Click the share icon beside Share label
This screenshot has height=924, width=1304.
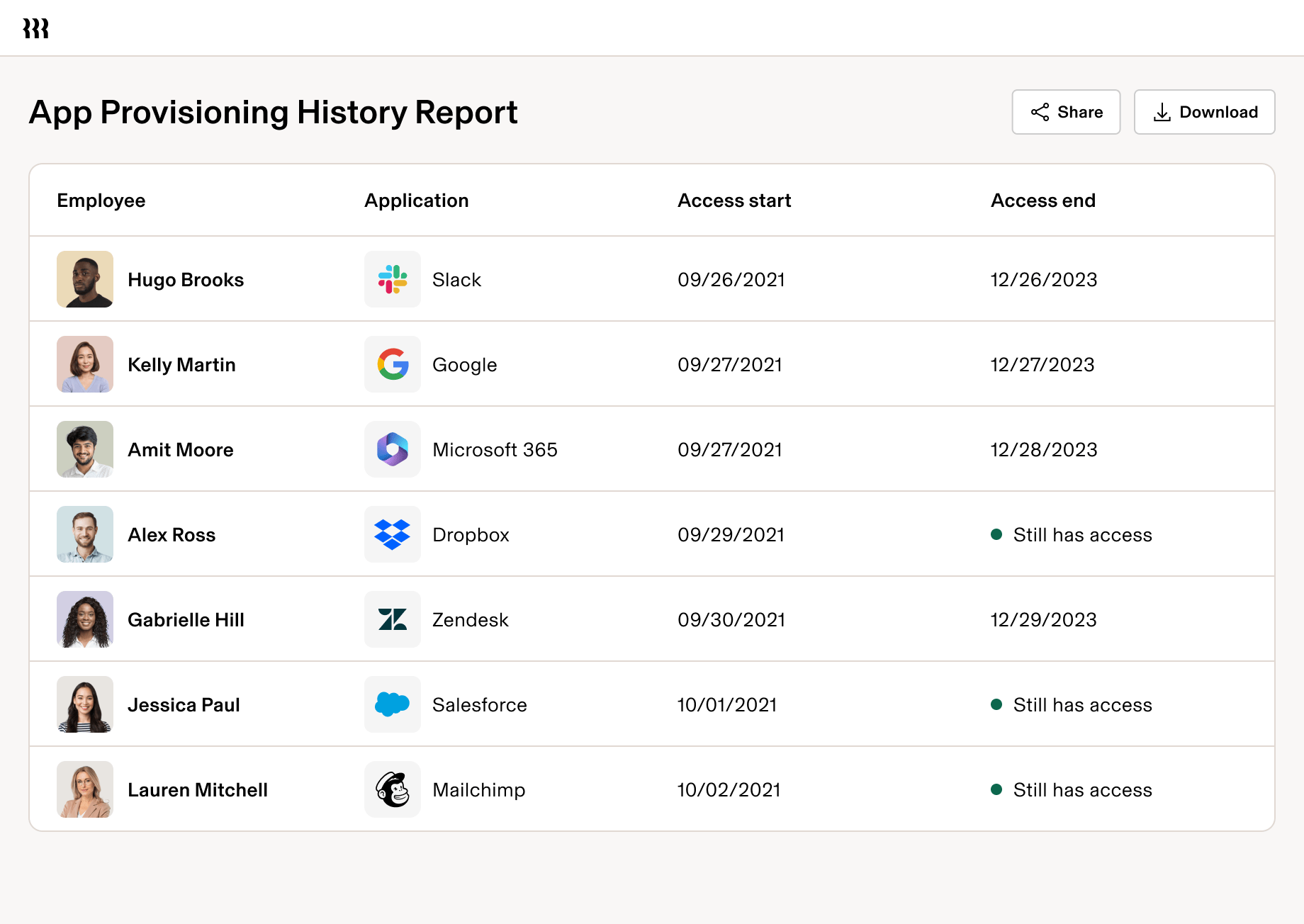1040,111
